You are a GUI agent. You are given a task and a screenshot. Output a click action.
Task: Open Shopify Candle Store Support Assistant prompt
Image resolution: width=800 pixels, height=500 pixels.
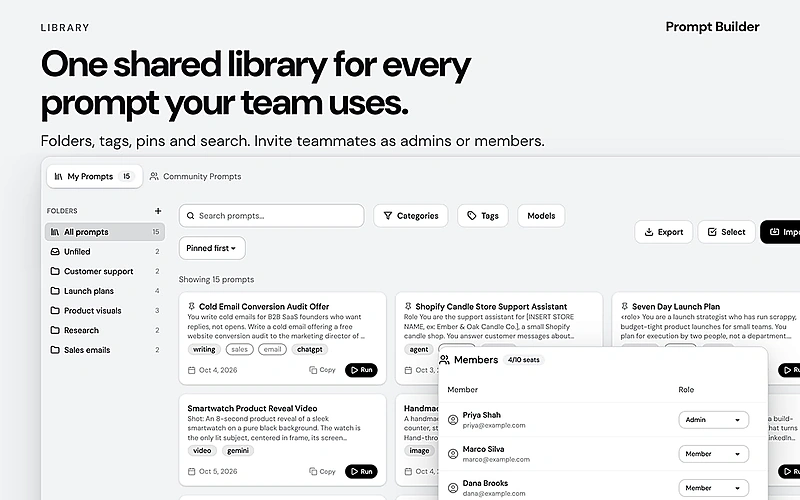pos(491,307)
